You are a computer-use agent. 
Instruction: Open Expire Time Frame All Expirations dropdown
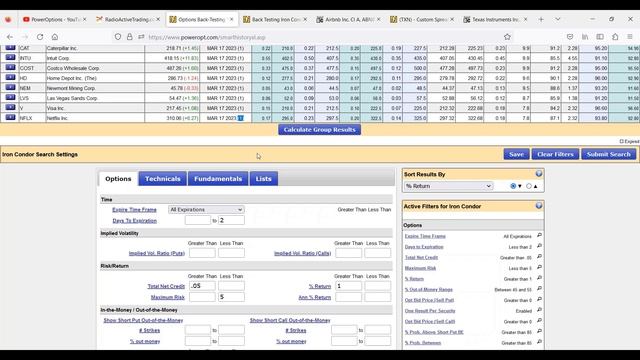click(206, 209)
